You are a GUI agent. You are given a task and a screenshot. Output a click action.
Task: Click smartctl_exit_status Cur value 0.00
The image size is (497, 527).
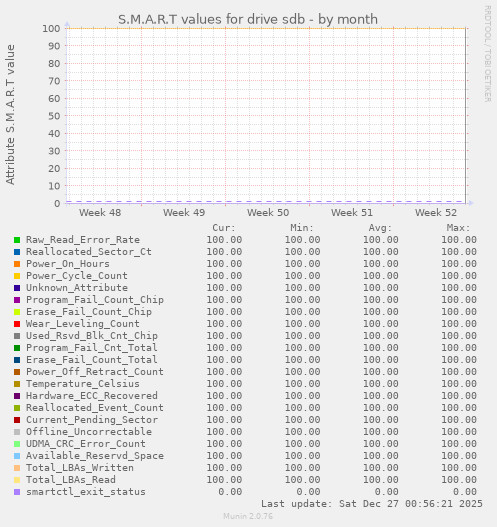pyautogui.click(x=230, y=492)
